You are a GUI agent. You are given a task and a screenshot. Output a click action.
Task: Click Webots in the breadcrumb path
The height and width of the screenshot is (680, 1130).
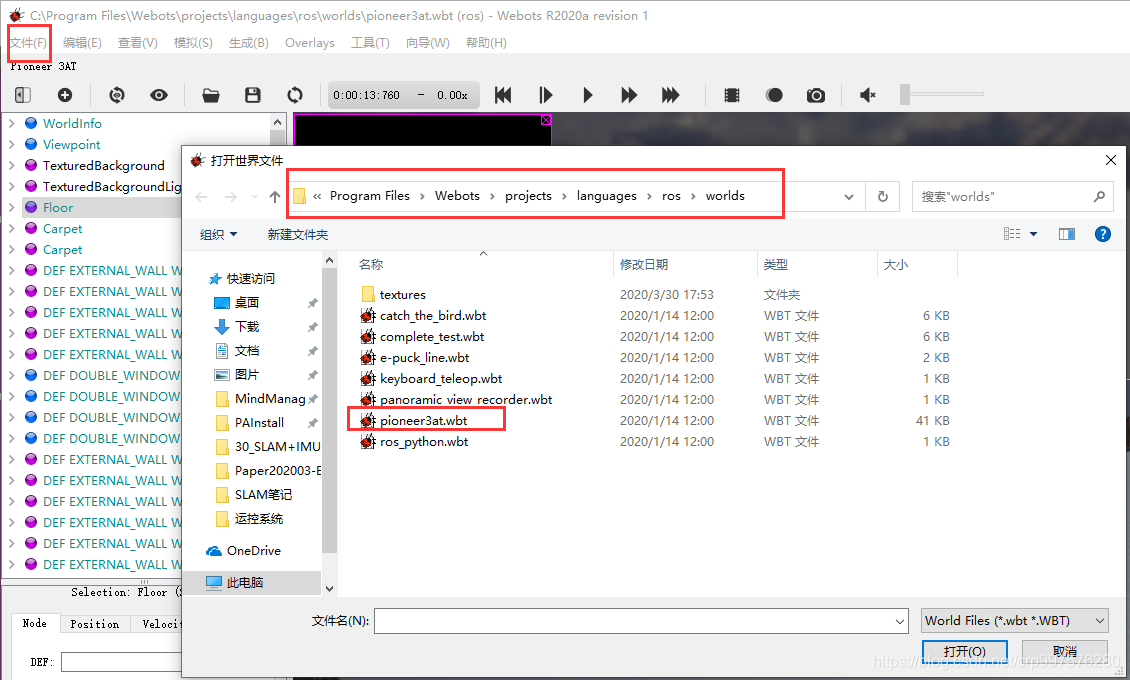click(x=457, y=196)
